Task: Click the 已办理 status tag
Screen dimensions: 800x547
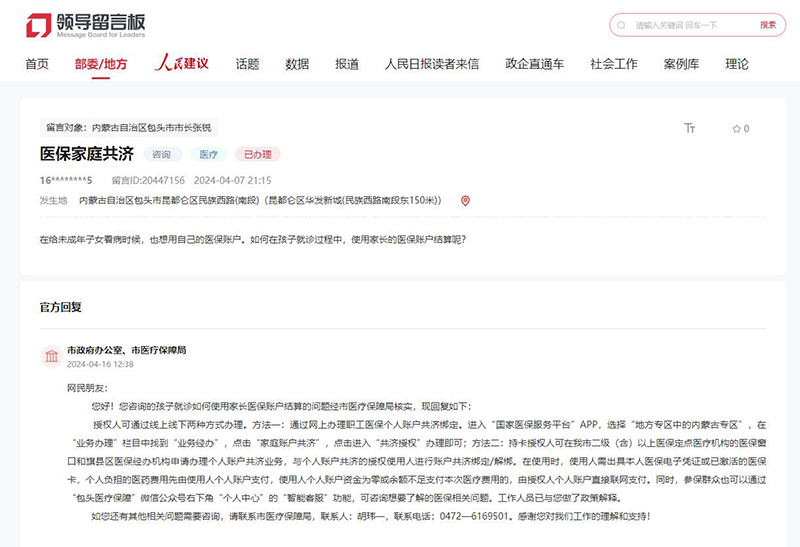Action: (258, 154)
